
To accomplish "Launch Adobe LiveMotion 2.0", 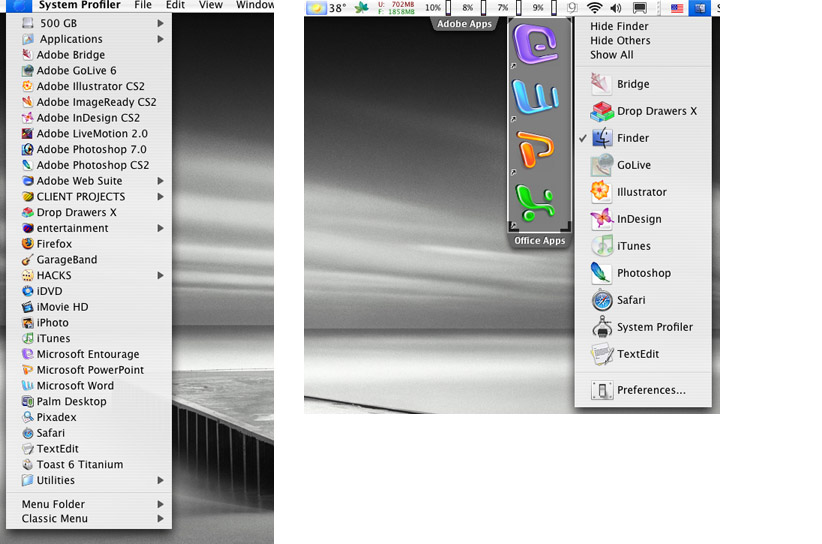I will (89, 133).
